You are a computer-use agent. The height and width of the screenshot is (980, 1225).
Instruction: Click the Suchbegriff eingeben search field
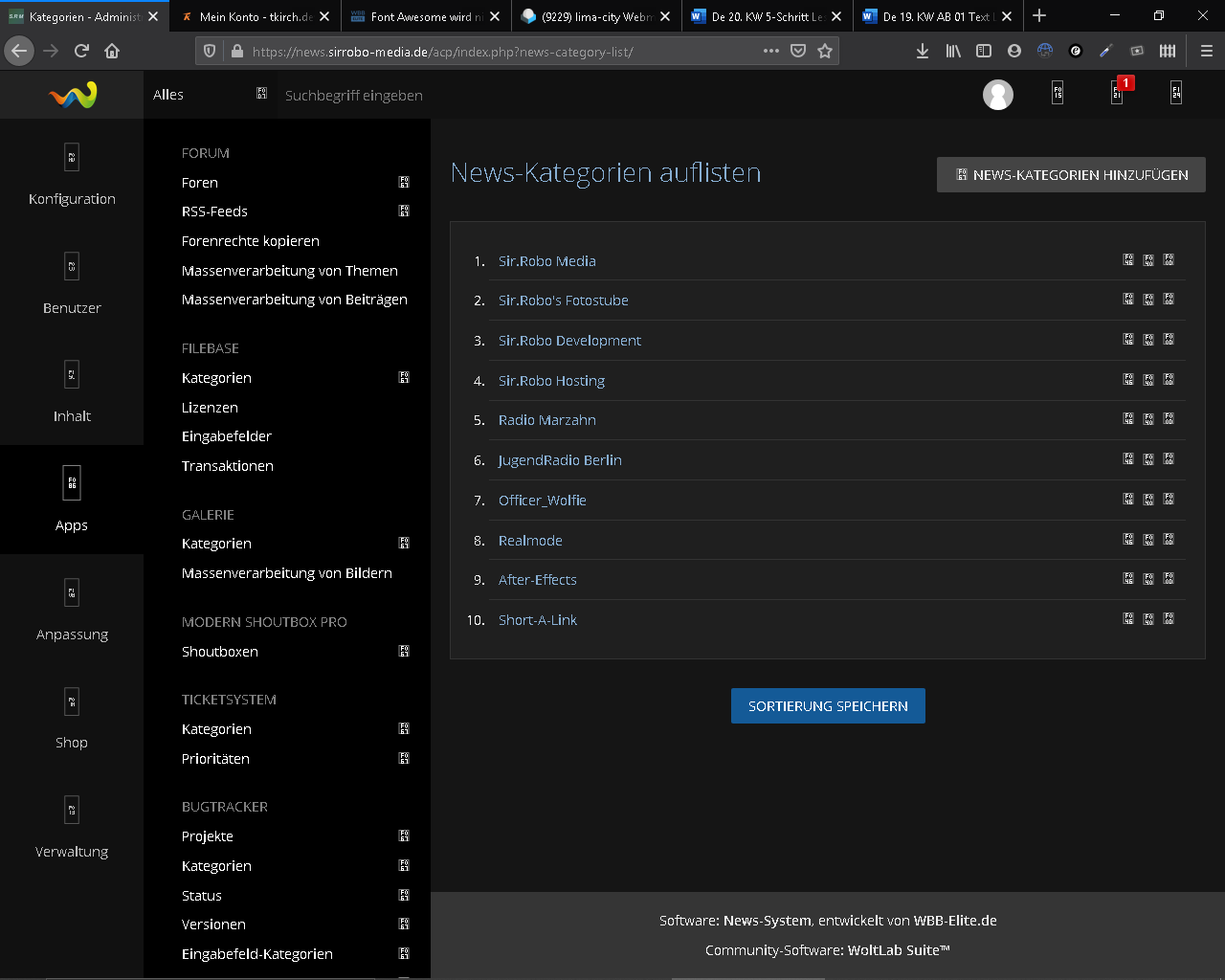(620, 95)
